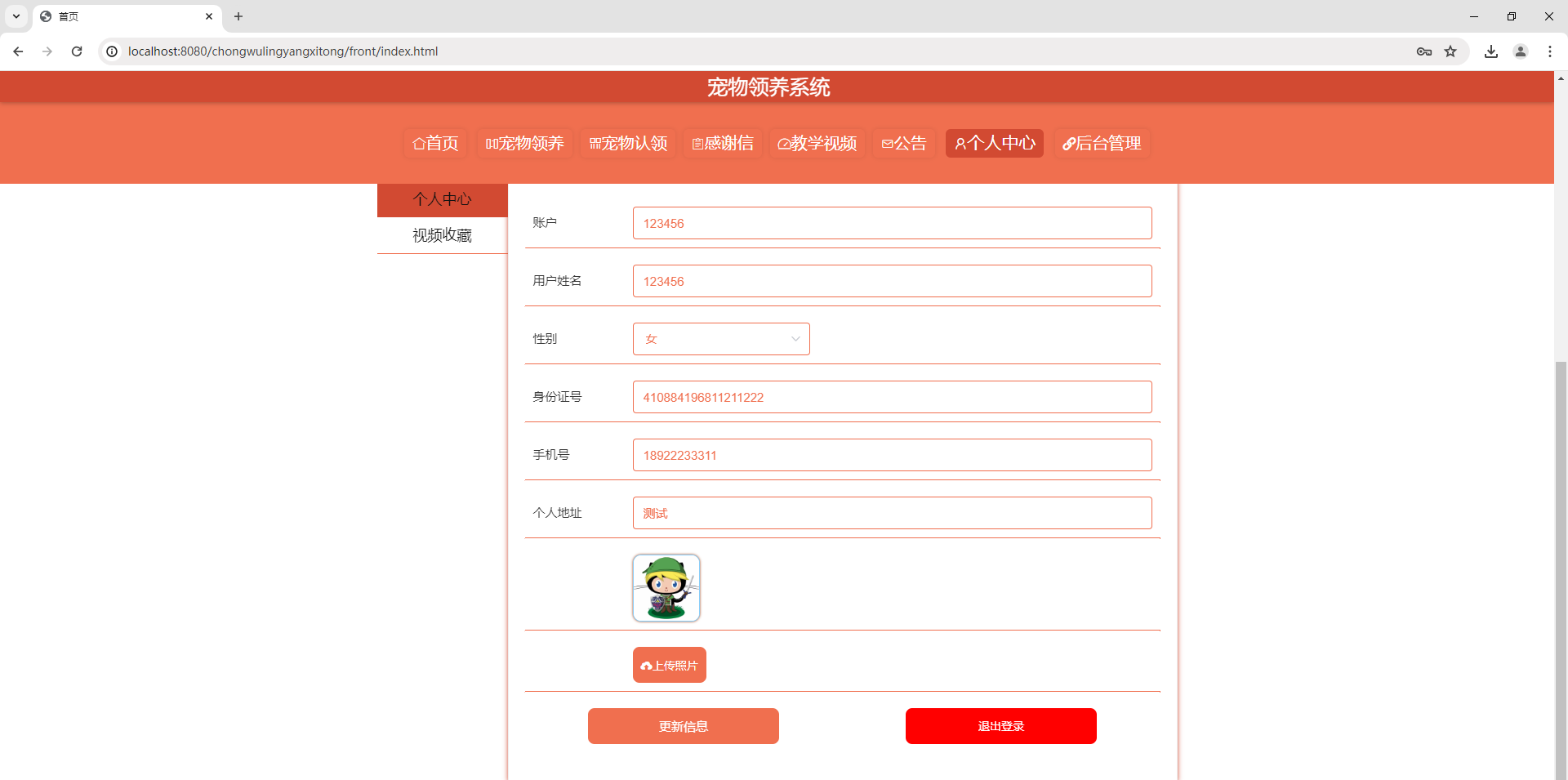Select 个人中心 in the left sidebar

click(443, 200)
